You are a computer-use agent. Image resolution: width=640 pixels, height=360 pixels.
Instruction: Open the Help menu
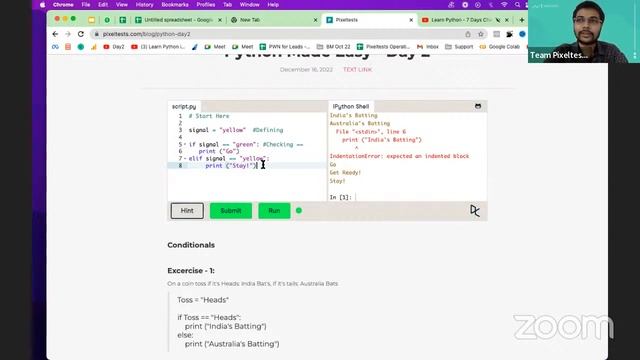coord(273,5)
